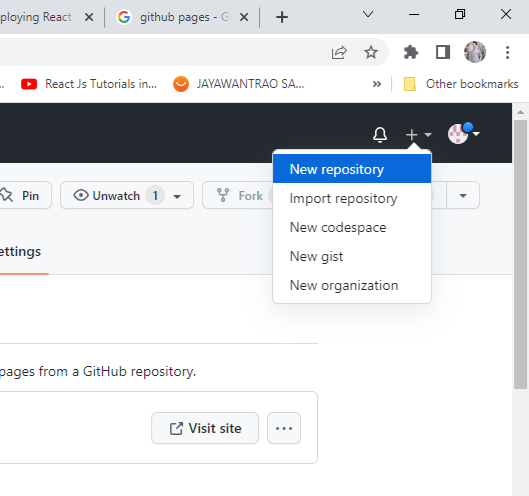Open the GitHub user avatar menu

point(464,134)
